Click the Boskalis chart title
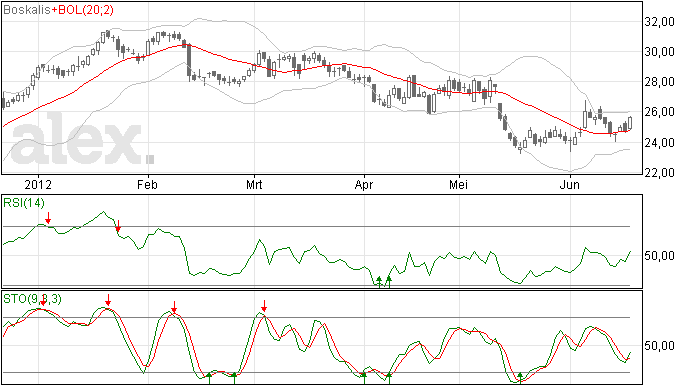Image resolution: width=690 pixels, height=387 pixels. coord(26,10)
